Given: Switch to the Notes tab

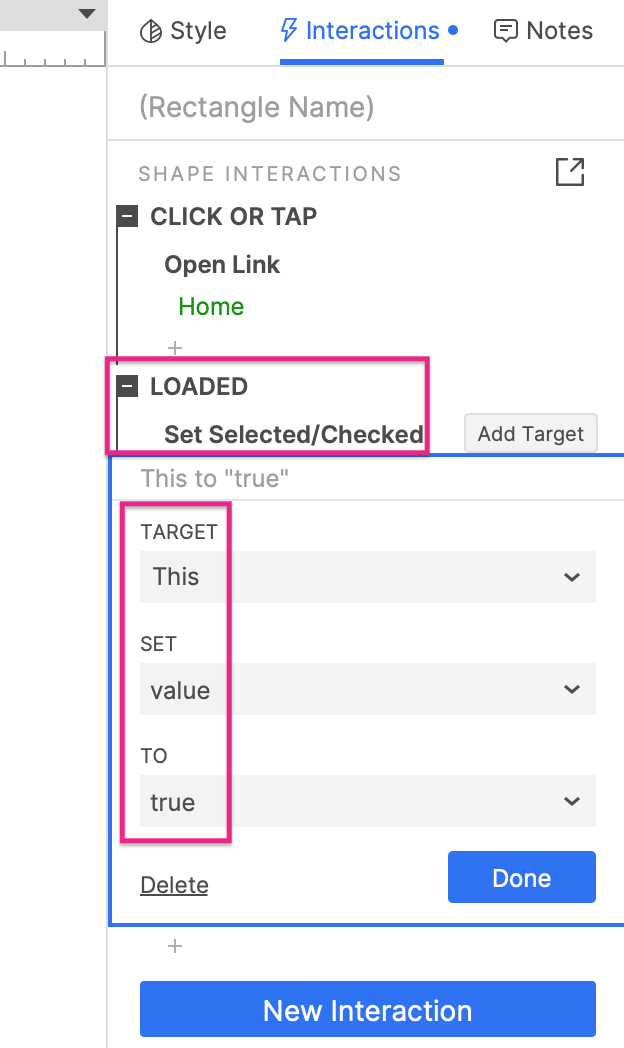Looking at the screenshot, I should click(544, 31).
